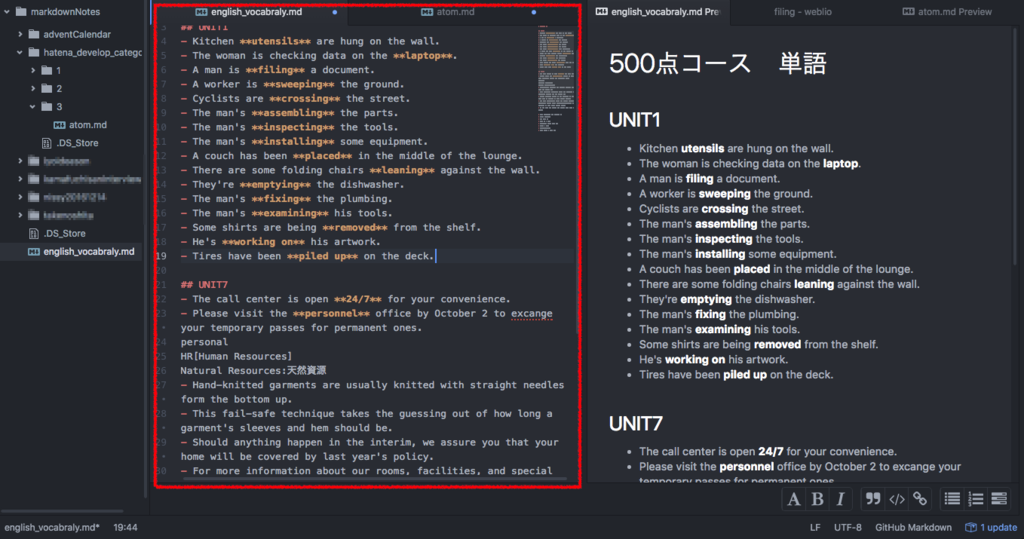Click file name 'english_vocabraly.md*' in status bar

pyautogui.click(x=52, y=527)
